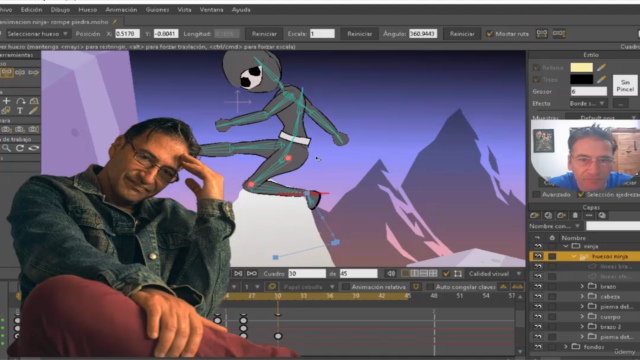The width and height of the screenshot is (640, 360).
Task: Click the black Trazo color swatch
Action: pos(582,79)
